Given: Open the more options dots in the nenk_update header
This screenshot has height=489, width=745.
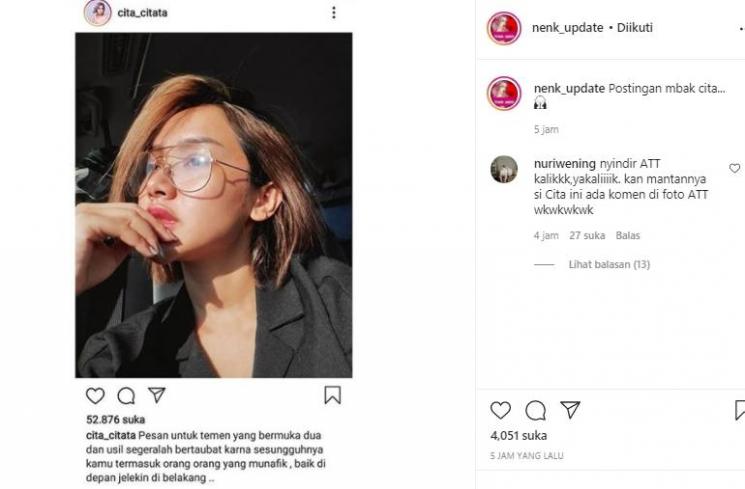Looking at the screenshot, I should [742, 29].
